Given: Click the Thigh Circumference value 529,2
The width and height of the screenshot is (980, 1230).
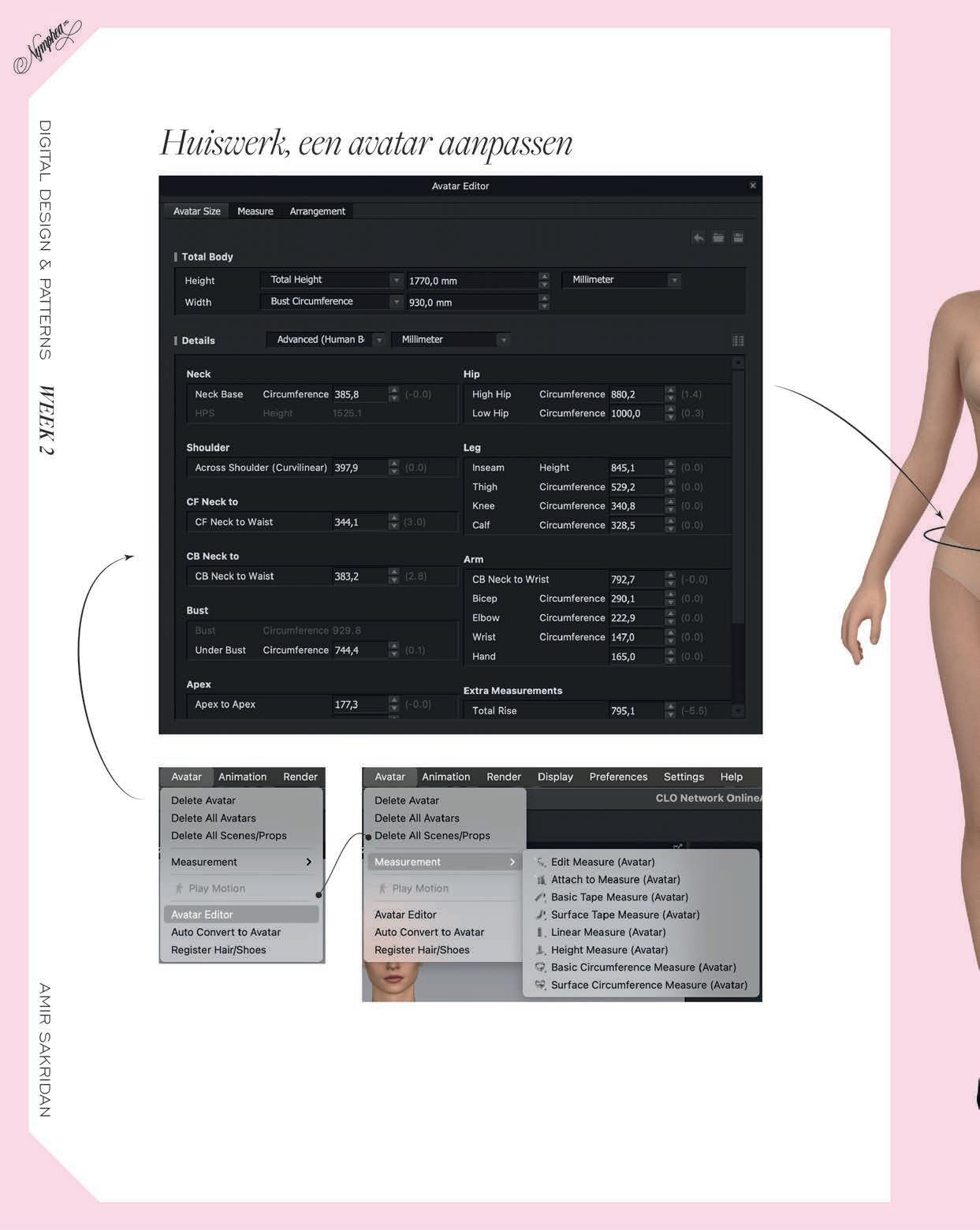Looking at the screenshot, I should (636, 487).
